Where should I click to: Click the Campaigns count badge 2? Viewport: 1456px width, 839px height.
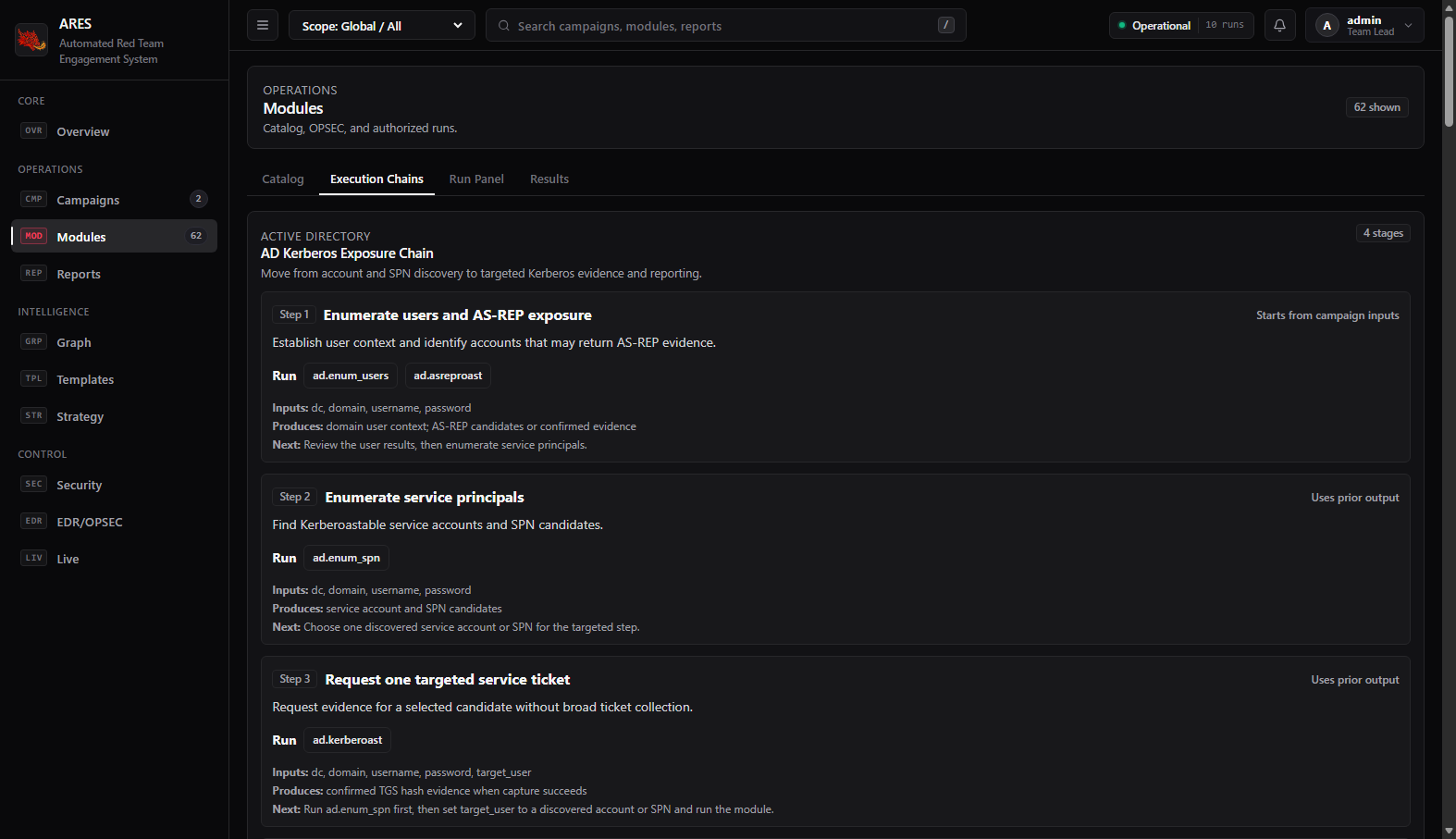(198, 199)
